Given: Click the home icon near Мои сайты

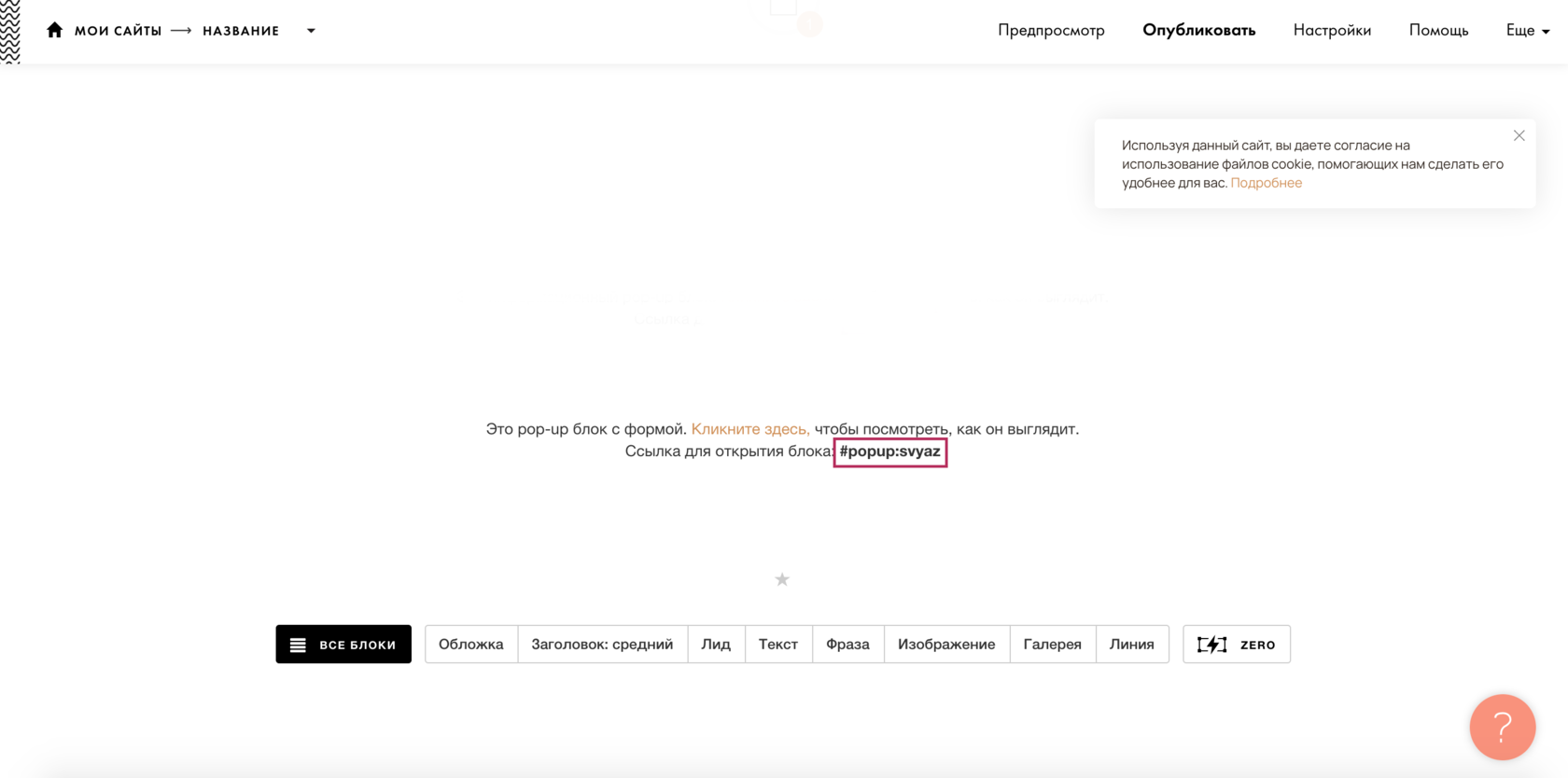Looking at the screenshot, I should tap(54, 30).
